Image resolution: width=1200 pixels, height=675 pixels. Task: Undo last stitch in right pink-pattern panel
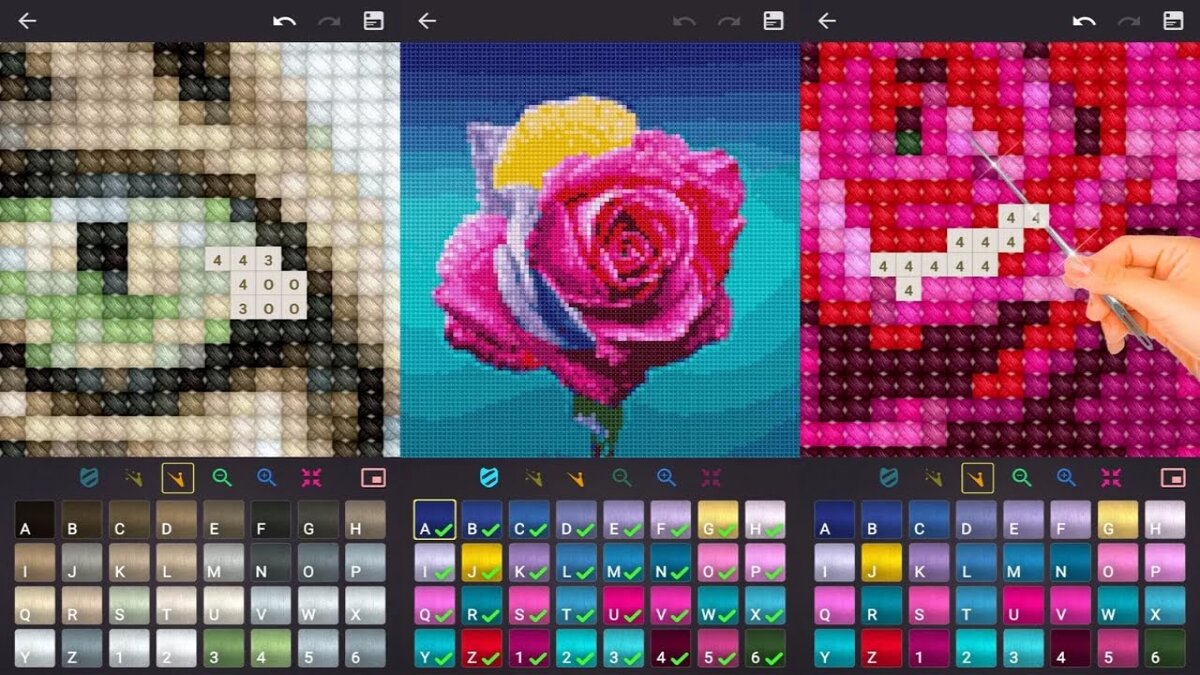coord(1084,21)
